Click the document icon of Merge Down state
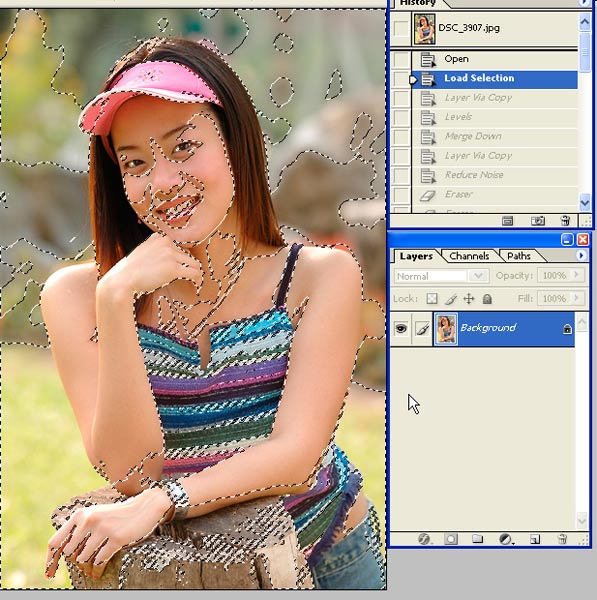 tap(428, 137)
